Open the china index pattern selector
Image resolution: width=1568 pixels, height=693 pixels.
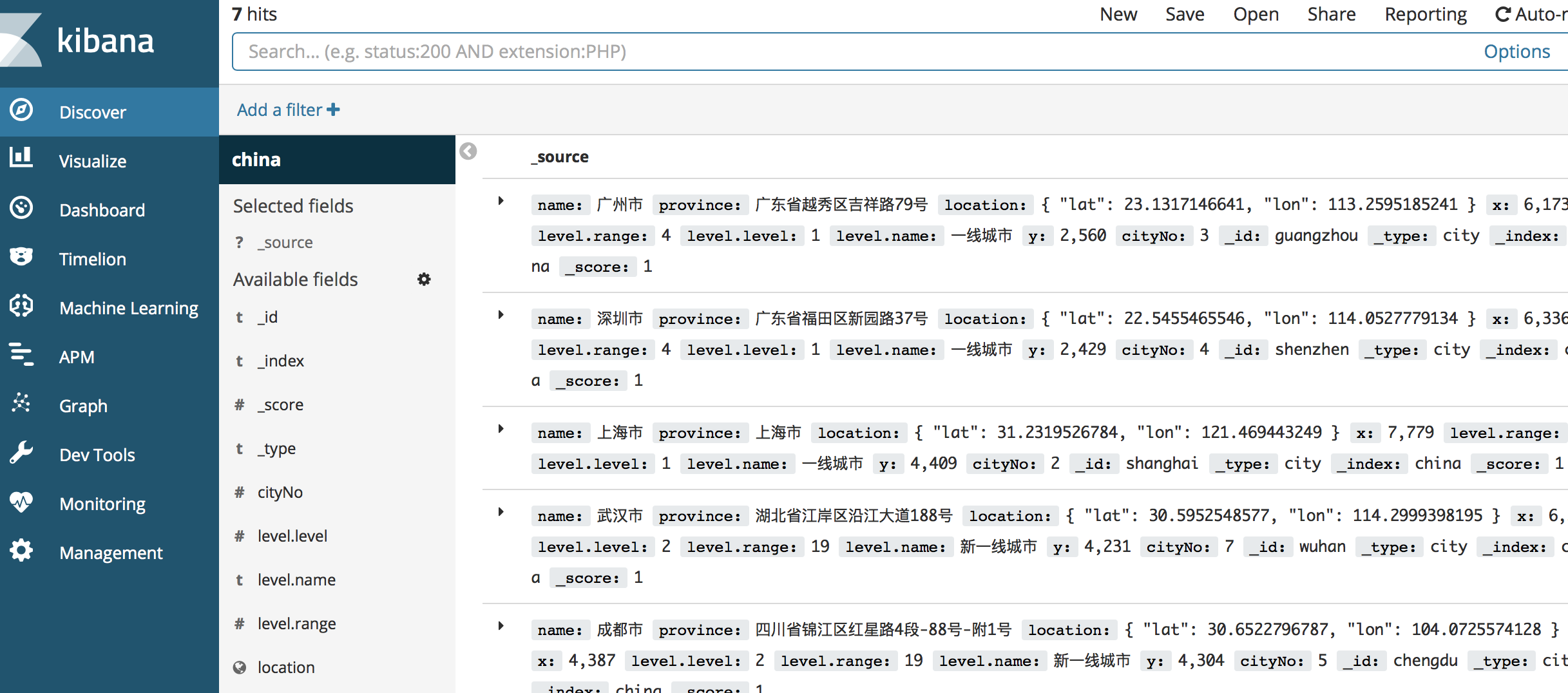pos(337,160)
